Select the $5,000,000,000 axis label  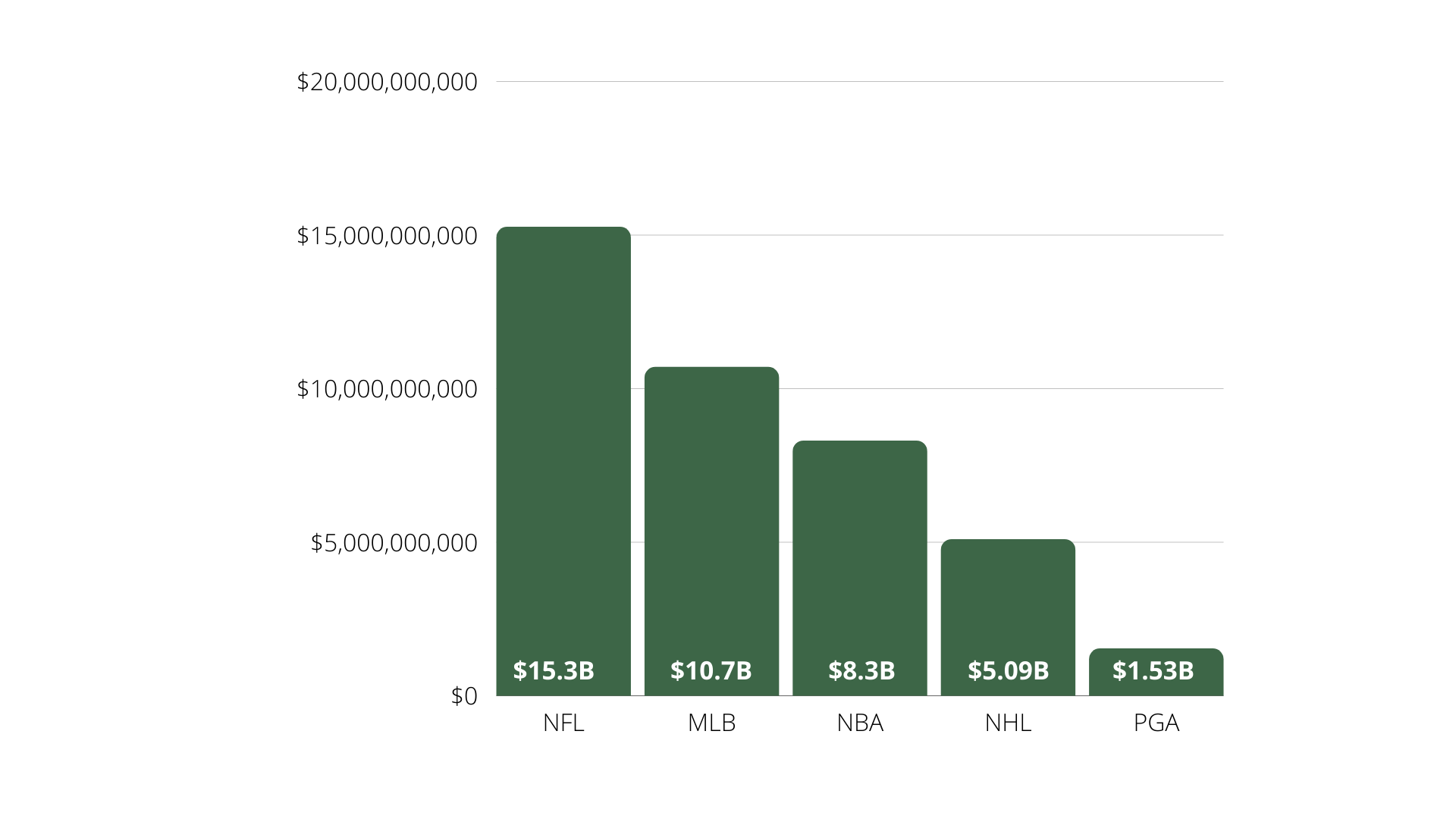coord(394,543)
